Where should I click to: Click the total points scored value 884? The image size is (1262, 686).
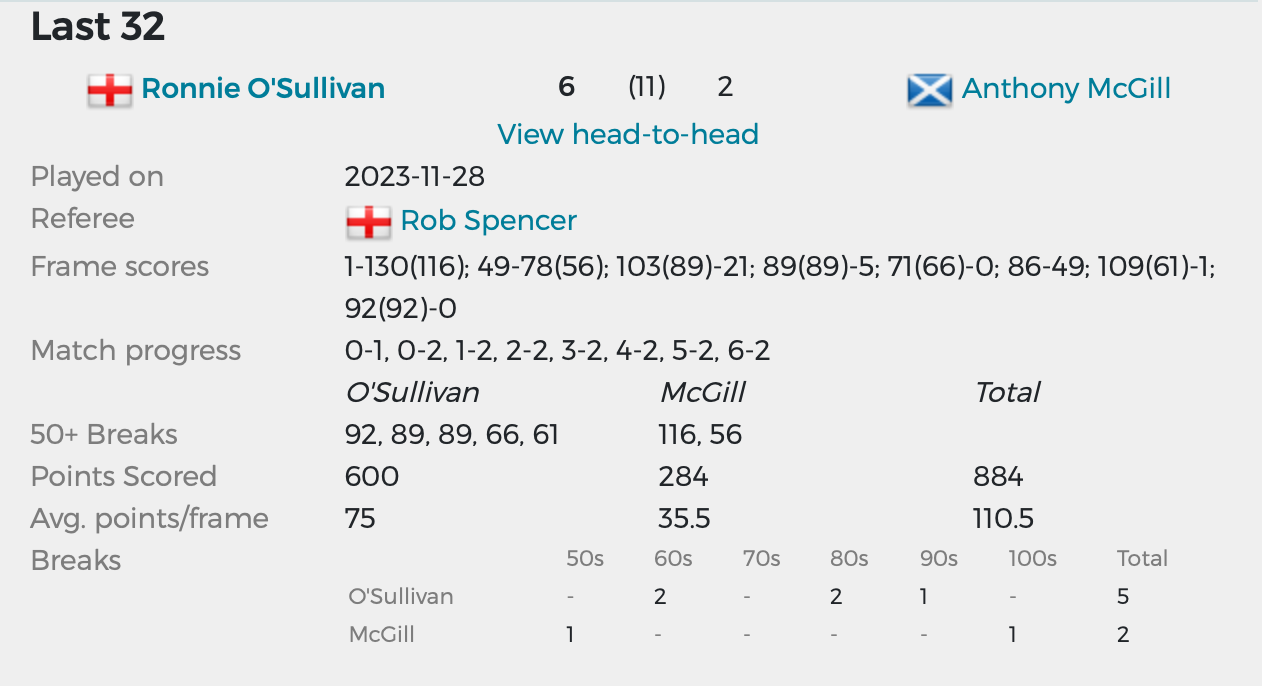[998, 477]
